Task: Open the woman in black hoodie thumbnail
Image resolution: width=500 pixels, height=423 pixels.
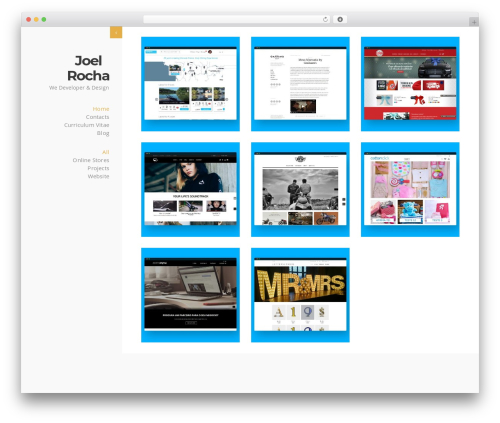Action: click(x=190, y=189)
